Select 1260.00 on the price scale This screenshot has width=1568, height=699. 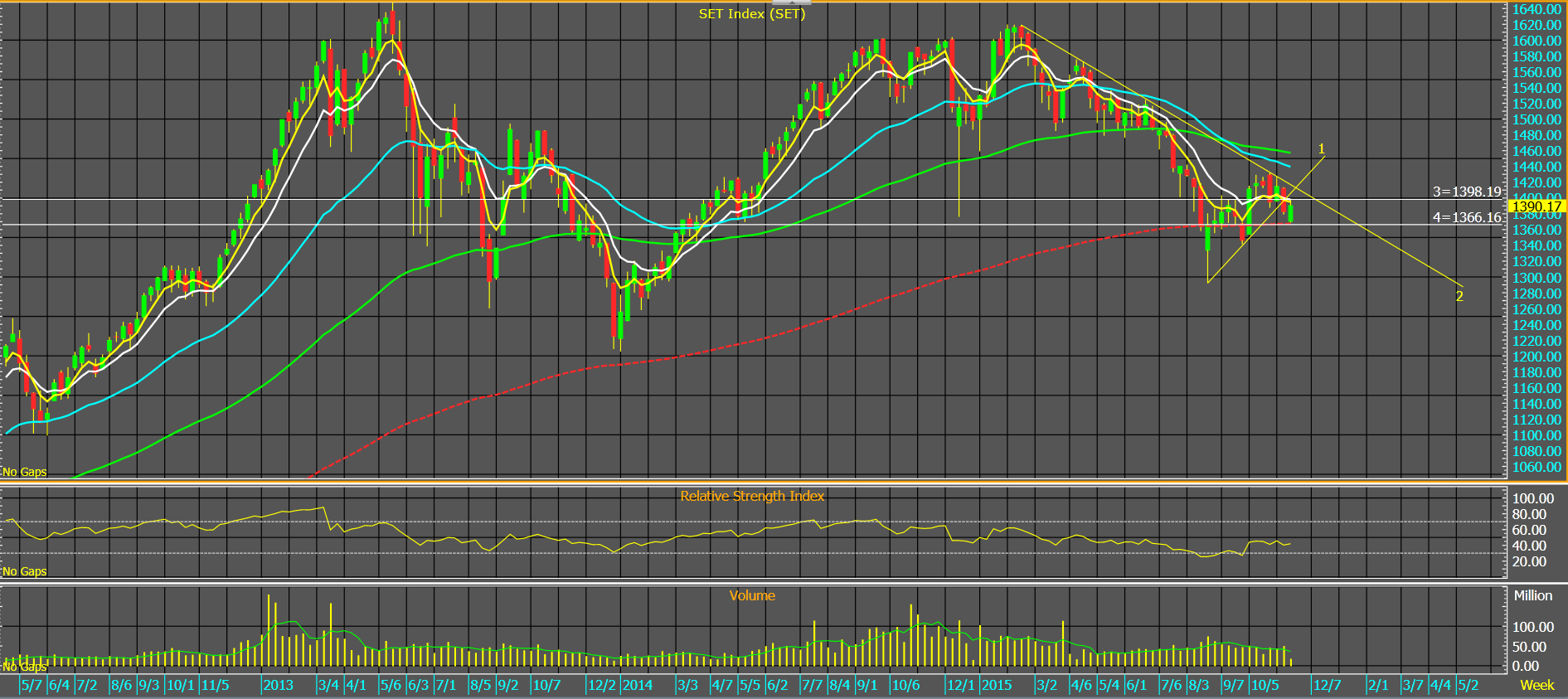[x=1536, y=309]
